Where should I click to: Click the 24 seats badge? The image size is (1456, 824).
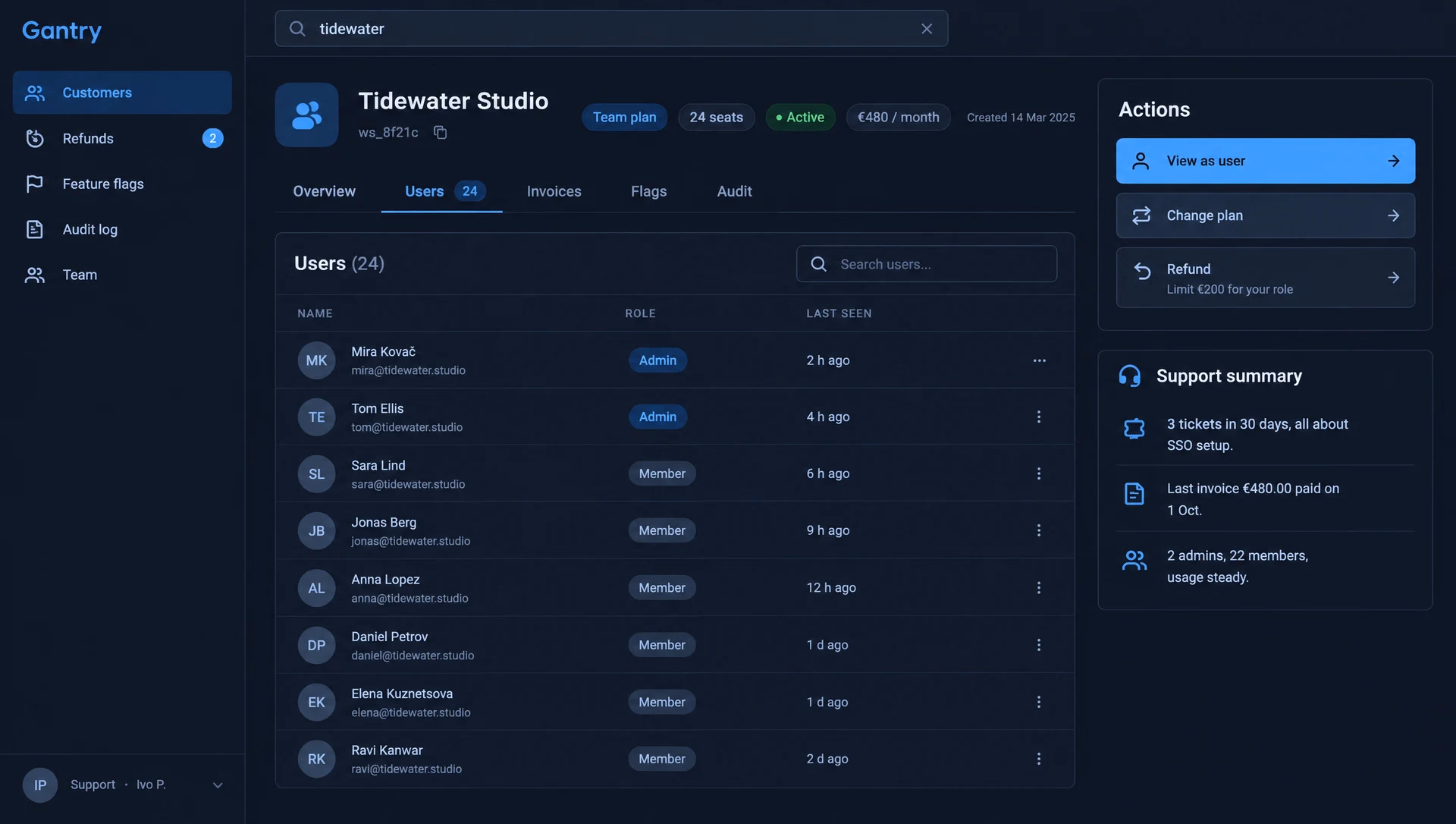[716, 118]
